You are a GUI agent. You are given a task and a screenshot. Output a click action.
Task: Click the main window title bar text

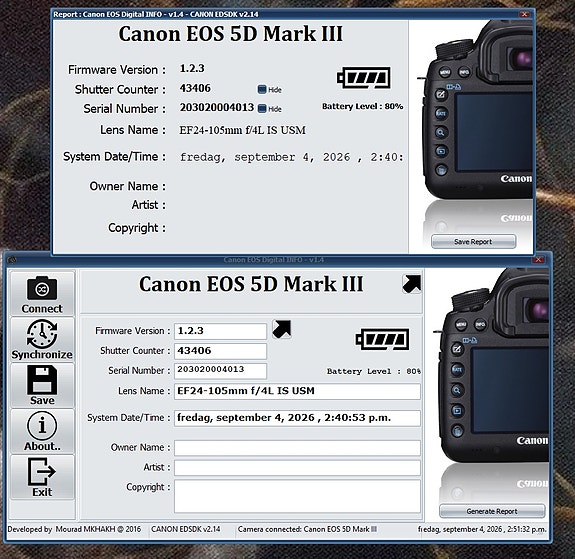click(x=274, y=260)
